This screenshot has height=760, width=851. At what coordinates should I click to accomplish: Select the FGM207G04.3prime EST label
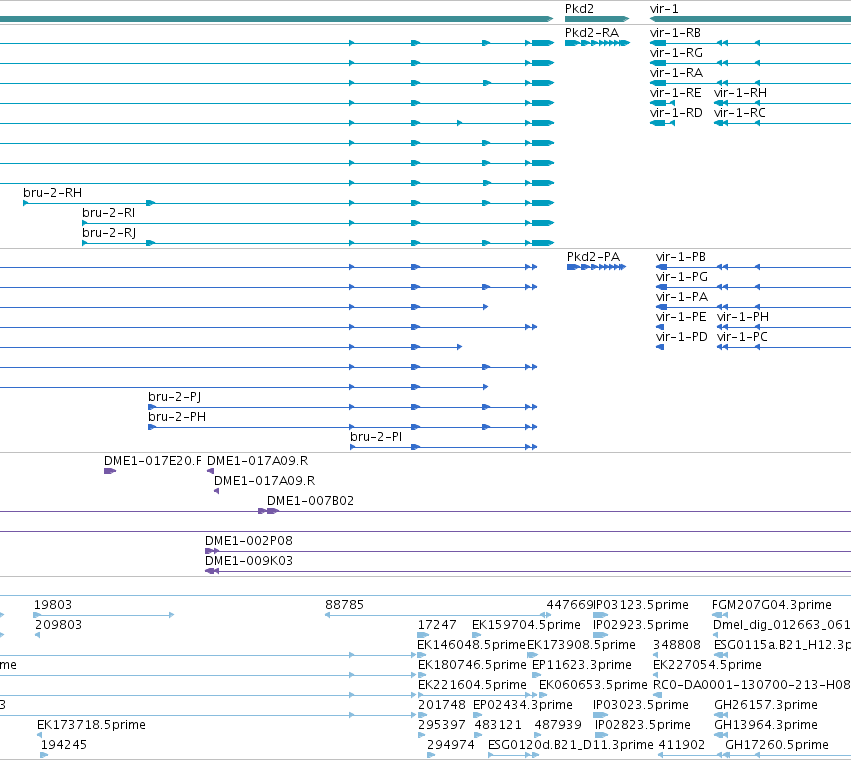(x=772, y=605)
